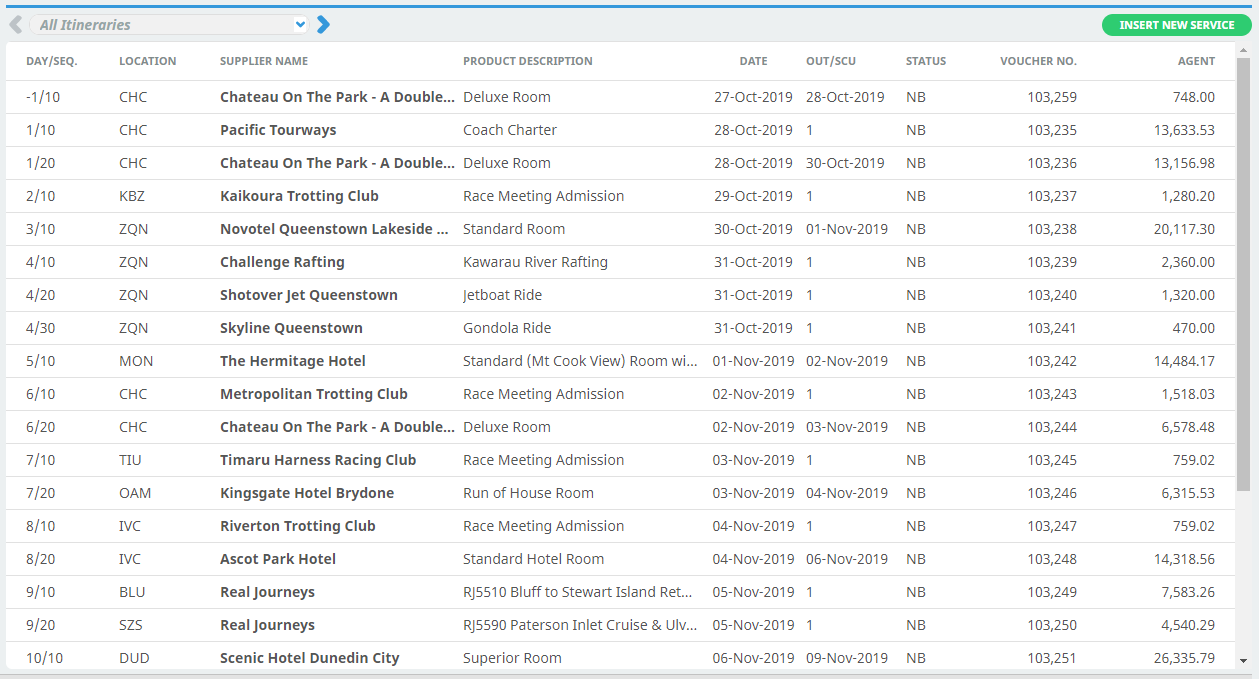Sort by the Day/Seq. column header
This screenshot has width=1259, height=679.
pyautogui.click(x=52, y=61)
